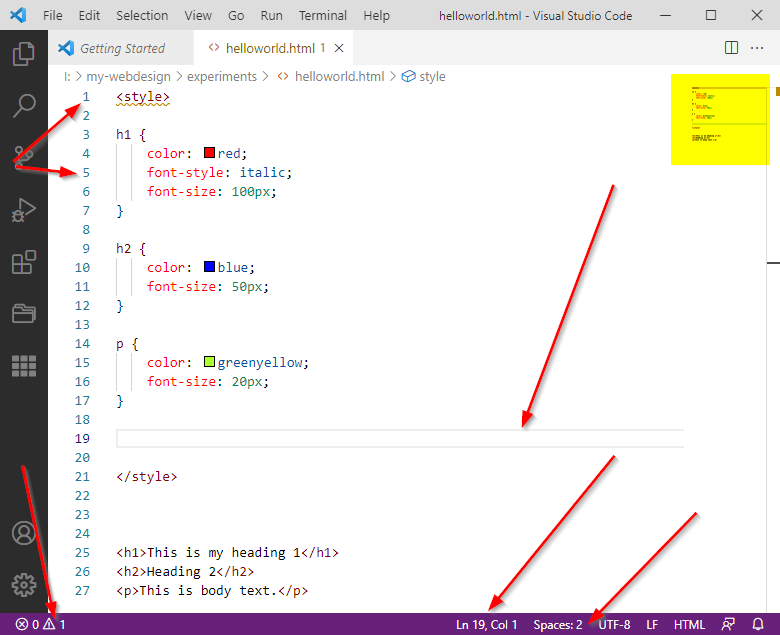Click the p selector on line 14
The image size is (780, 635).
(x=120, y=344)
